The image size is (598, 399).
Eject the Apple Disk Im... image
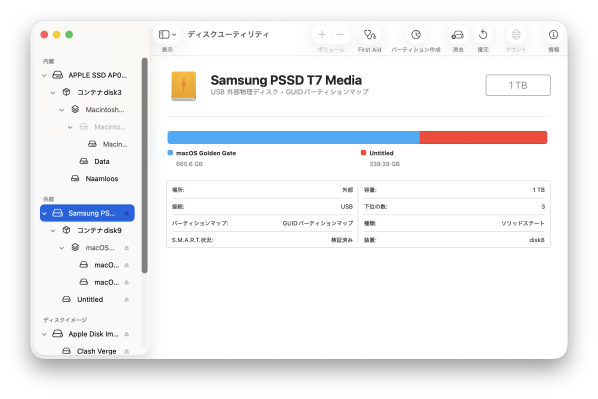coord(127,334)
